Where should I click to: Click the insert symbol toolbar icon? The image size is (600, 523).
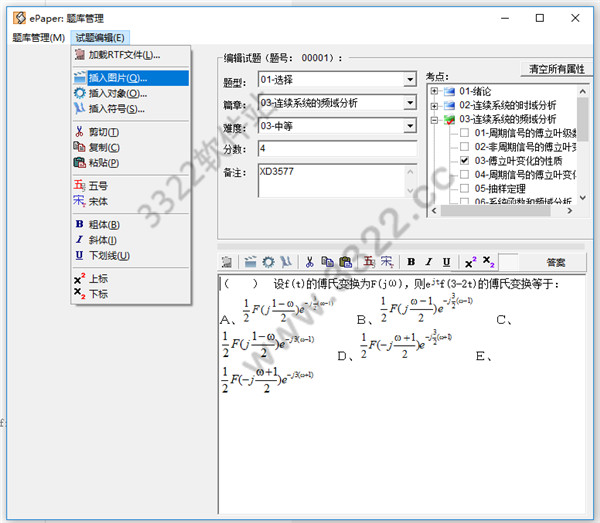[285, 262]
